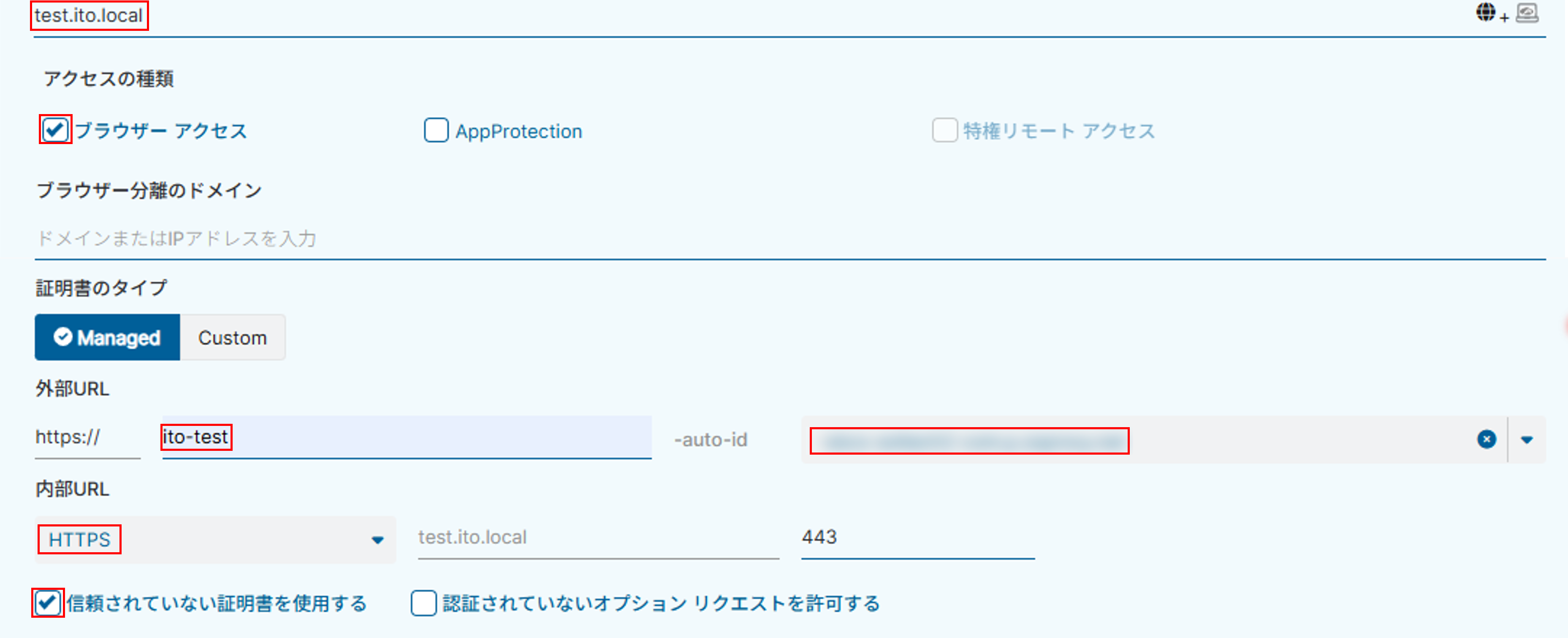Select the Managed certificate type

[108, 338]
